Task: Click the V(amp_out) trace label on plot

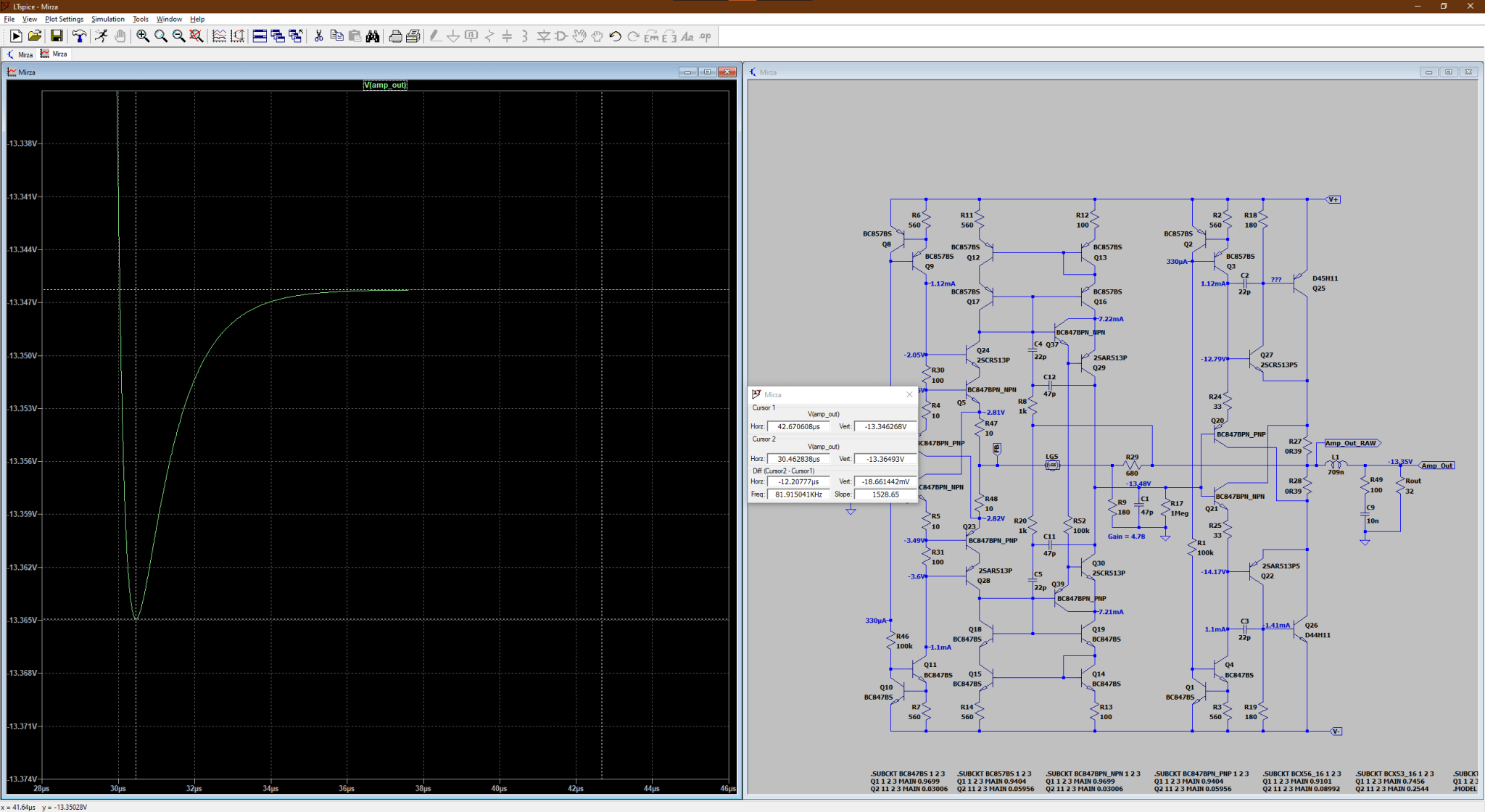Action: coord(385,85)
